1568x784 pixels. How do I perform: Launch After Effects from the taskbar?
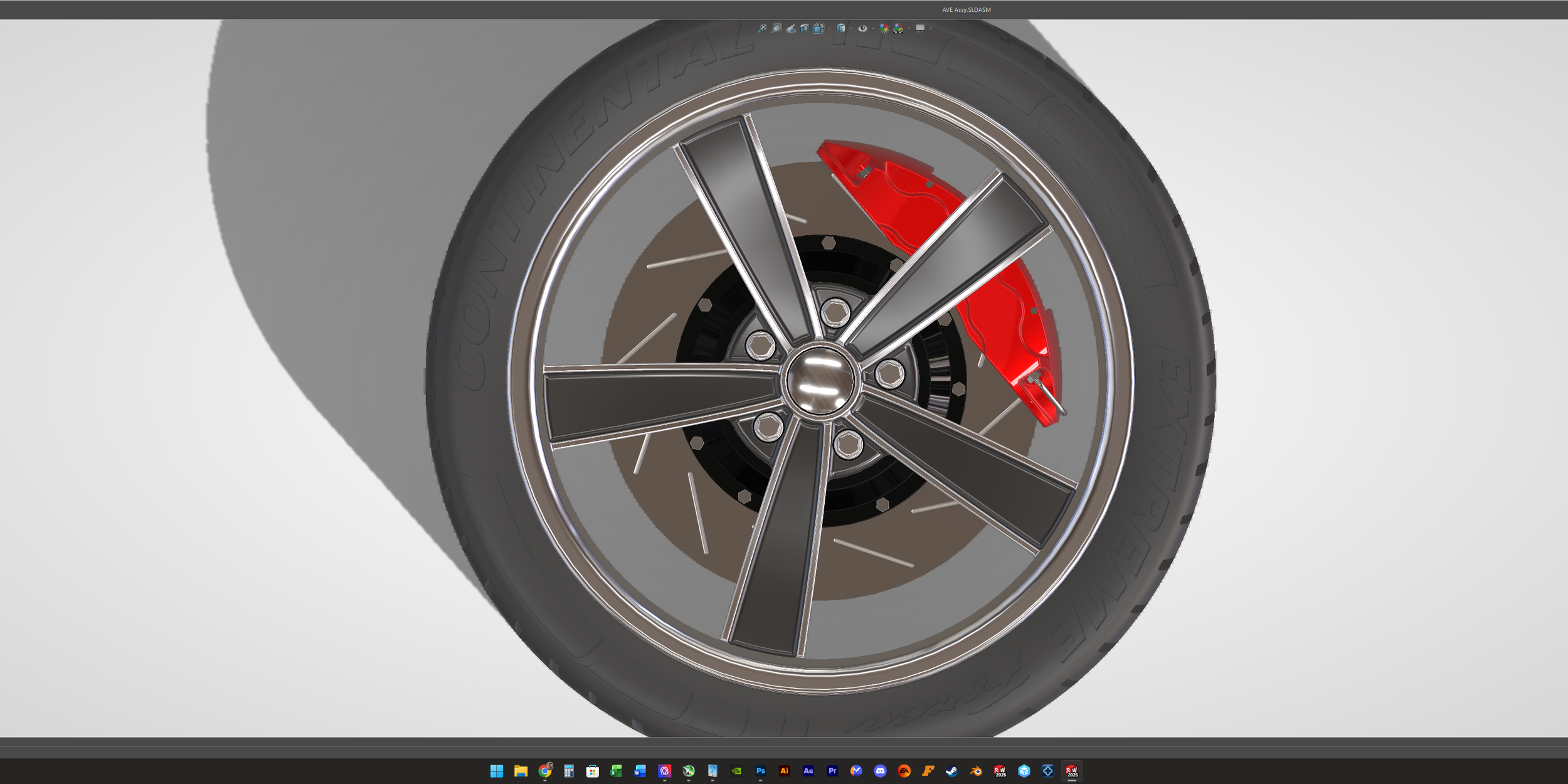(x=808, y=771)
